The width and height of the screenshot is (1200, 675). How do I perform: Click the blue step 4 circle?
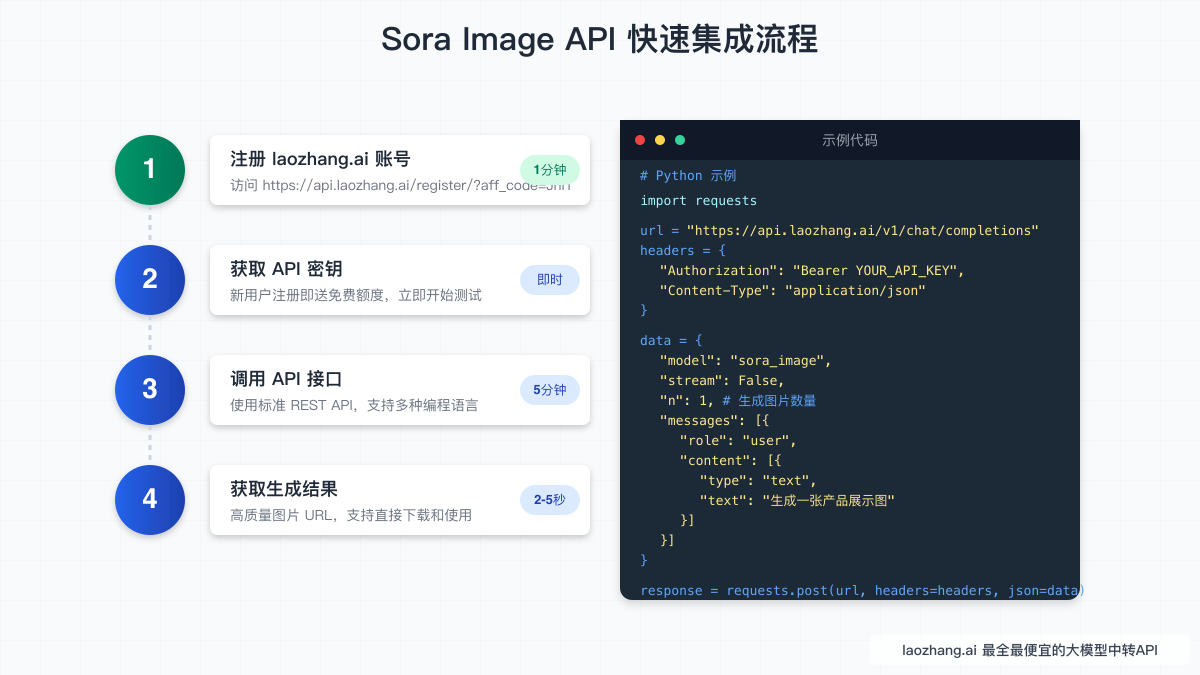(150, 500)
